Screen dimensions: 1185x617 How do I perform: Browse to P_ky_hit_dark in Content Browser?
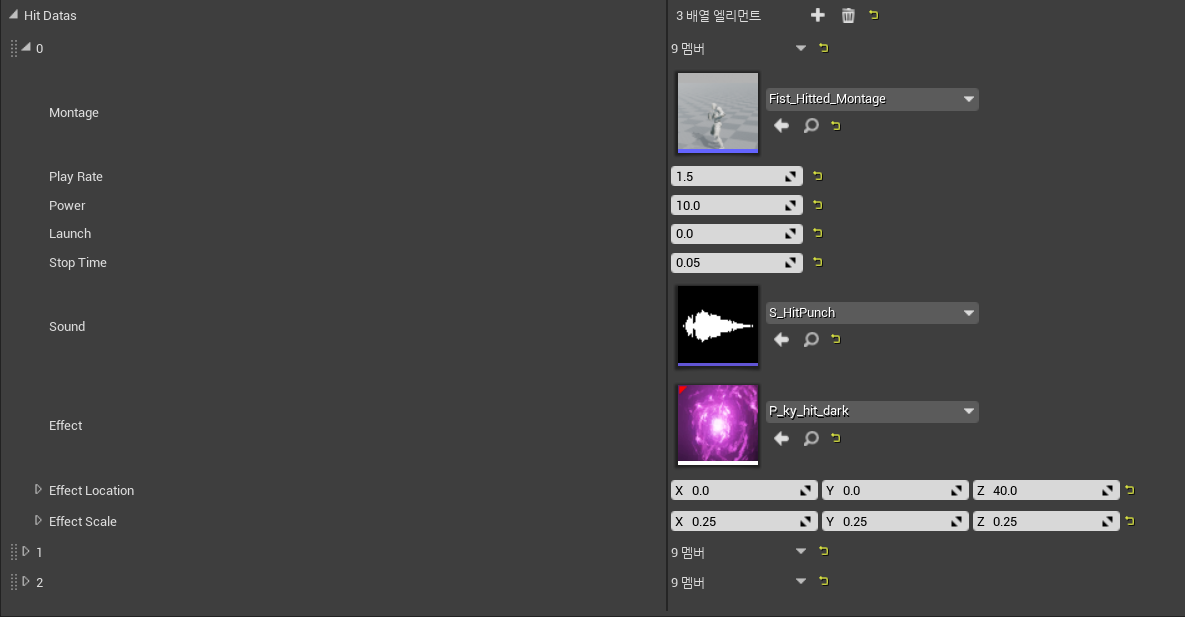point(811,439)
